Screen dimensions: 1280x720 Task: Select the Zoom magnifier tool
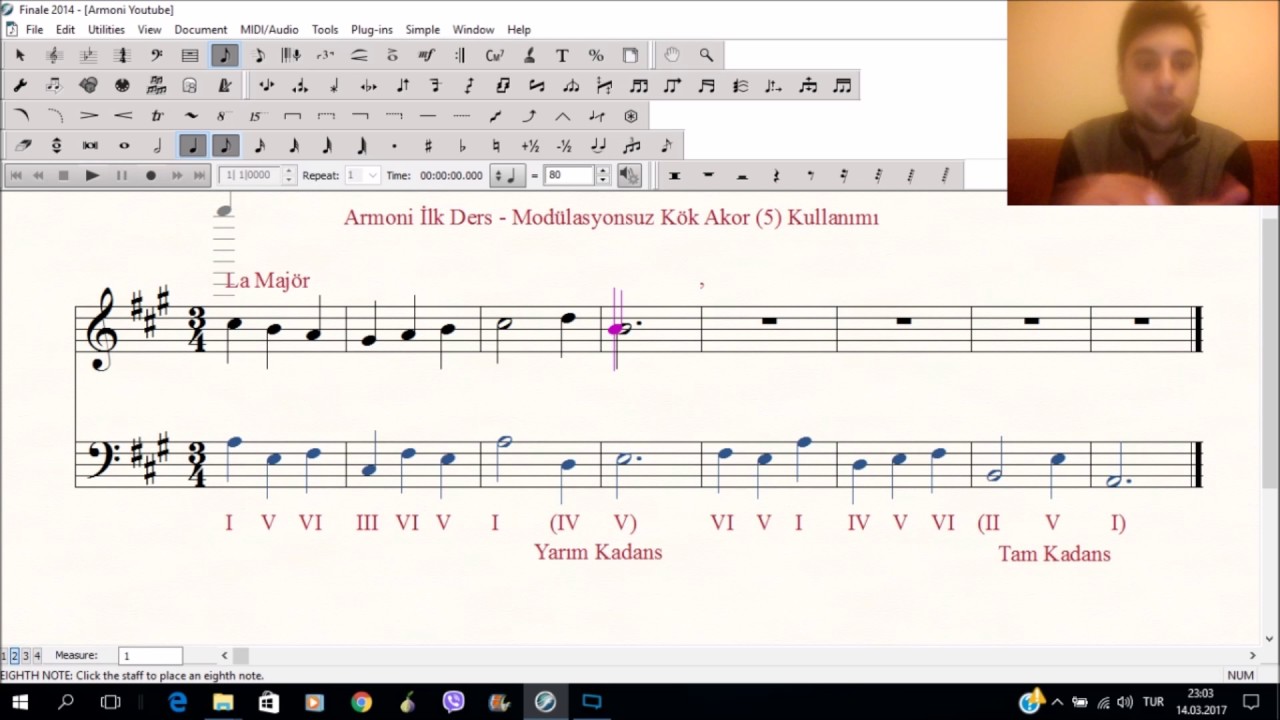[x=706, y=55]
